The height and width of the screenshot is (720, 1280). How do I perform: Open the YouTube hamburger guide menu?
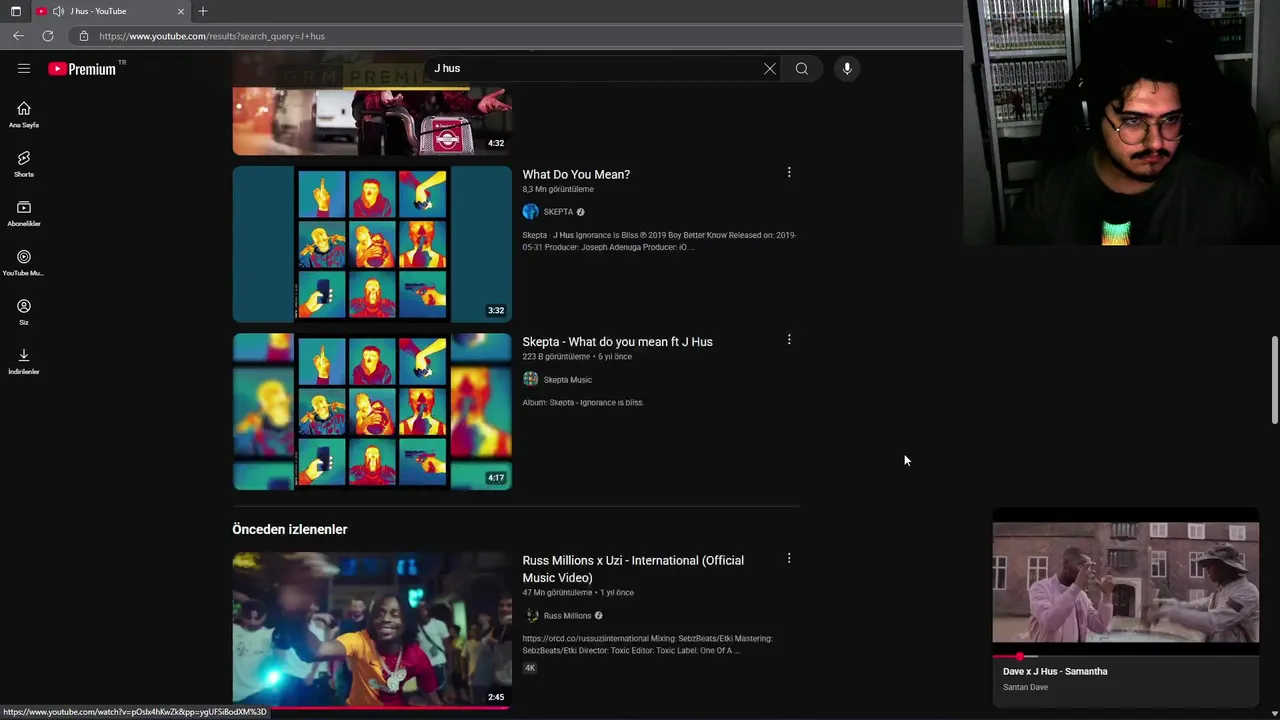(24, 68)
